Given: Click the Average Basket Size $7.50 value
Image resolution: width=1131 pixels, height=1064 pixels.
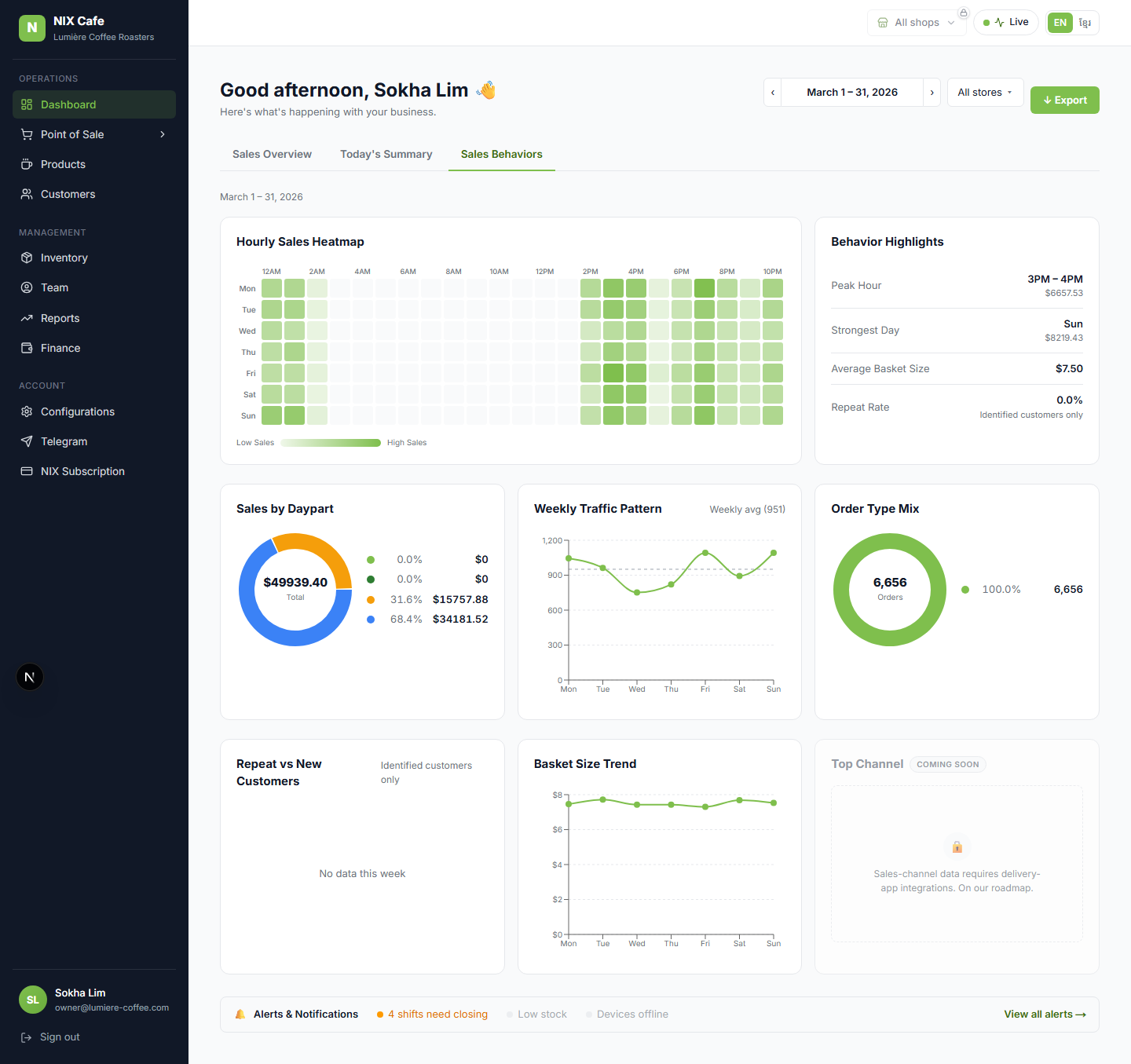Looking at the screenshot, I should pyautogui.click(x=1069, y=368).
